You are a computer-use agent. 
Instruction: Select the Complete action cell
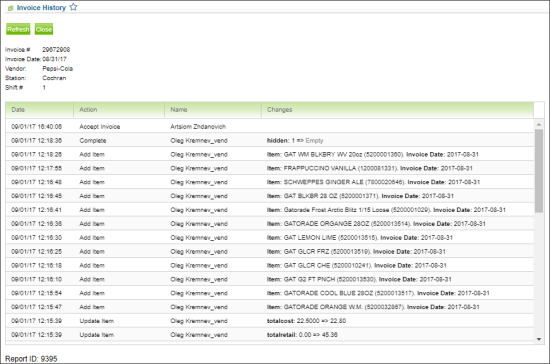pyautogui.click(x=93, y=141)
